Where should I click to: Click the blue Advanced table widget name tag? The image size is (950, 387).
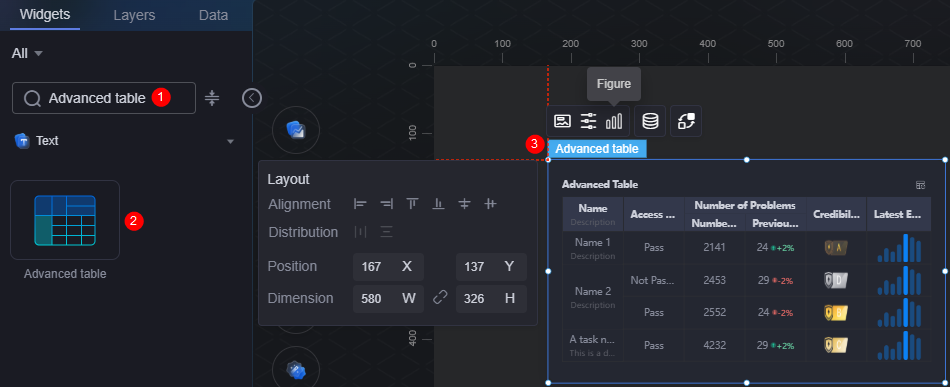(597, 148)
